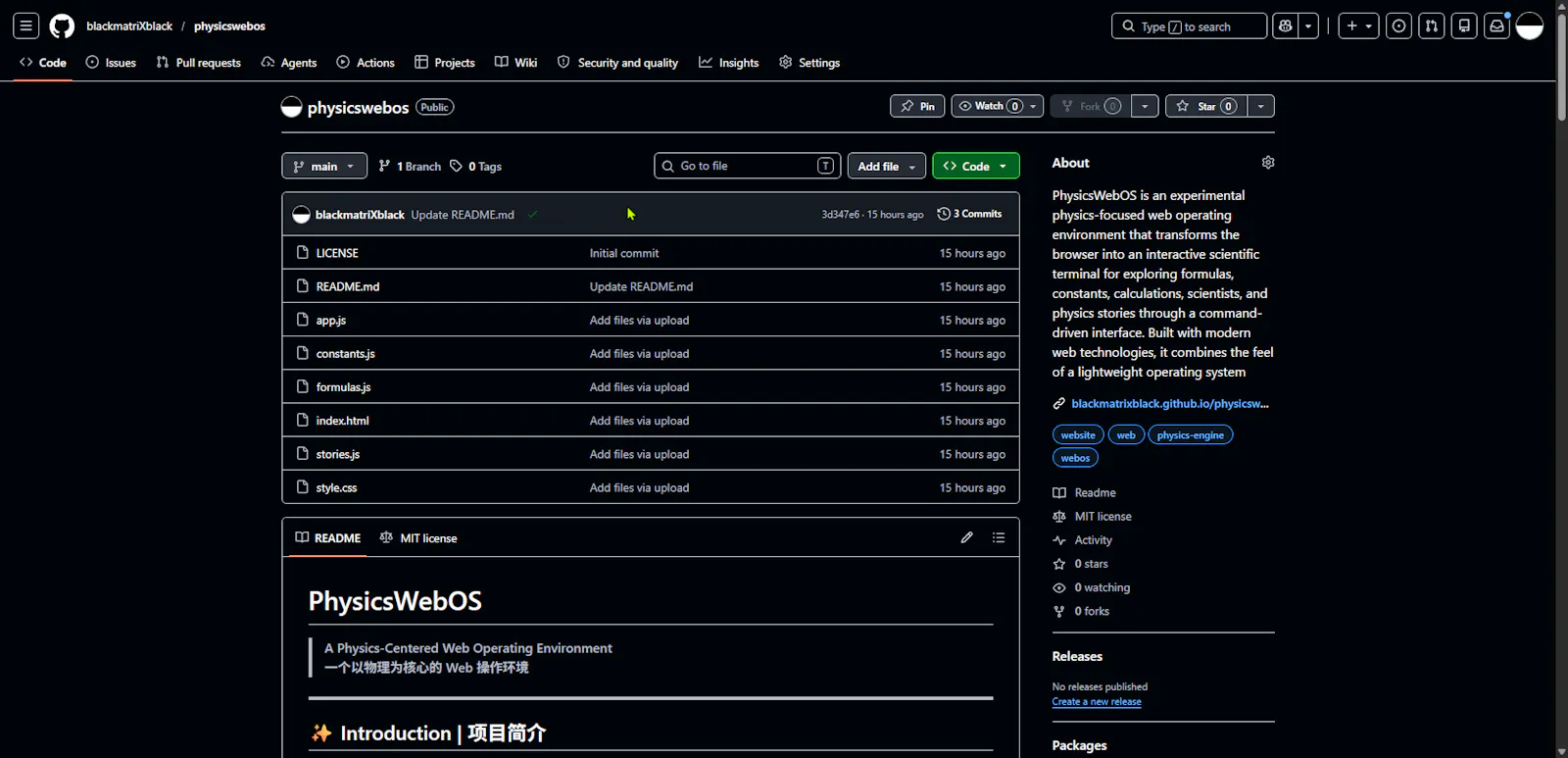Open the green Code clone dropdown
The height and width of the screenshot is (758, 1568).
point(976,166)
